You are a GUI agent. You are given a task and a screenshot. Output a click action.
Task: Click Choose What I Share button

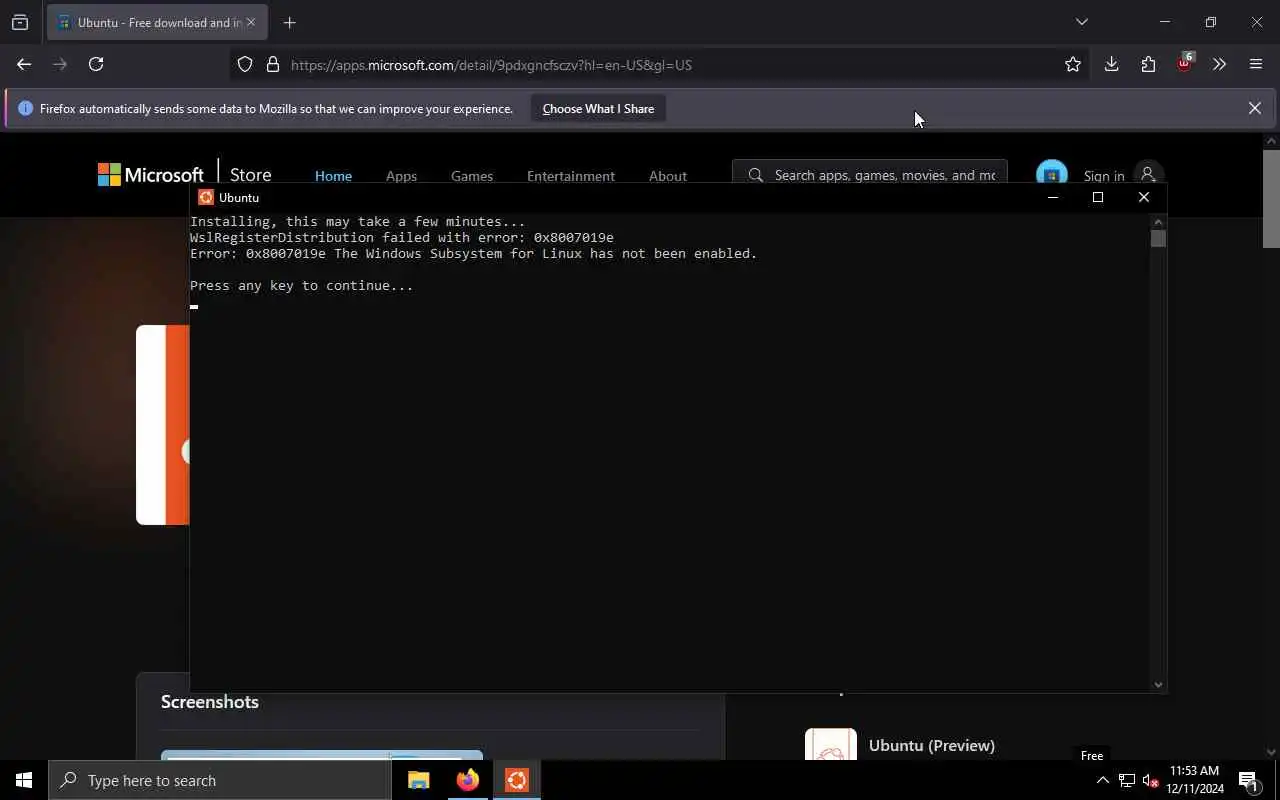click(598, 108)
